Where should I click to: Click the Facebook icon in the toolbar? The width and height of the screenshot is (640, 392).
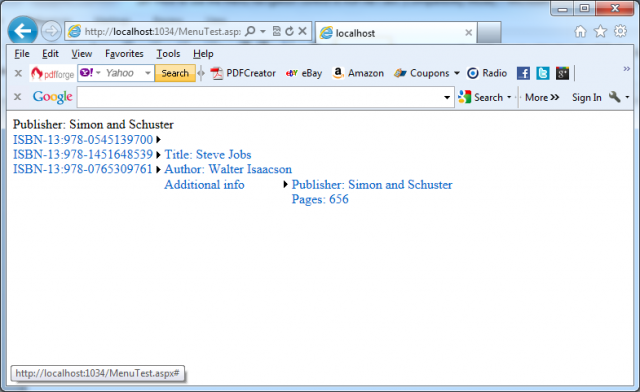point(523,74)
